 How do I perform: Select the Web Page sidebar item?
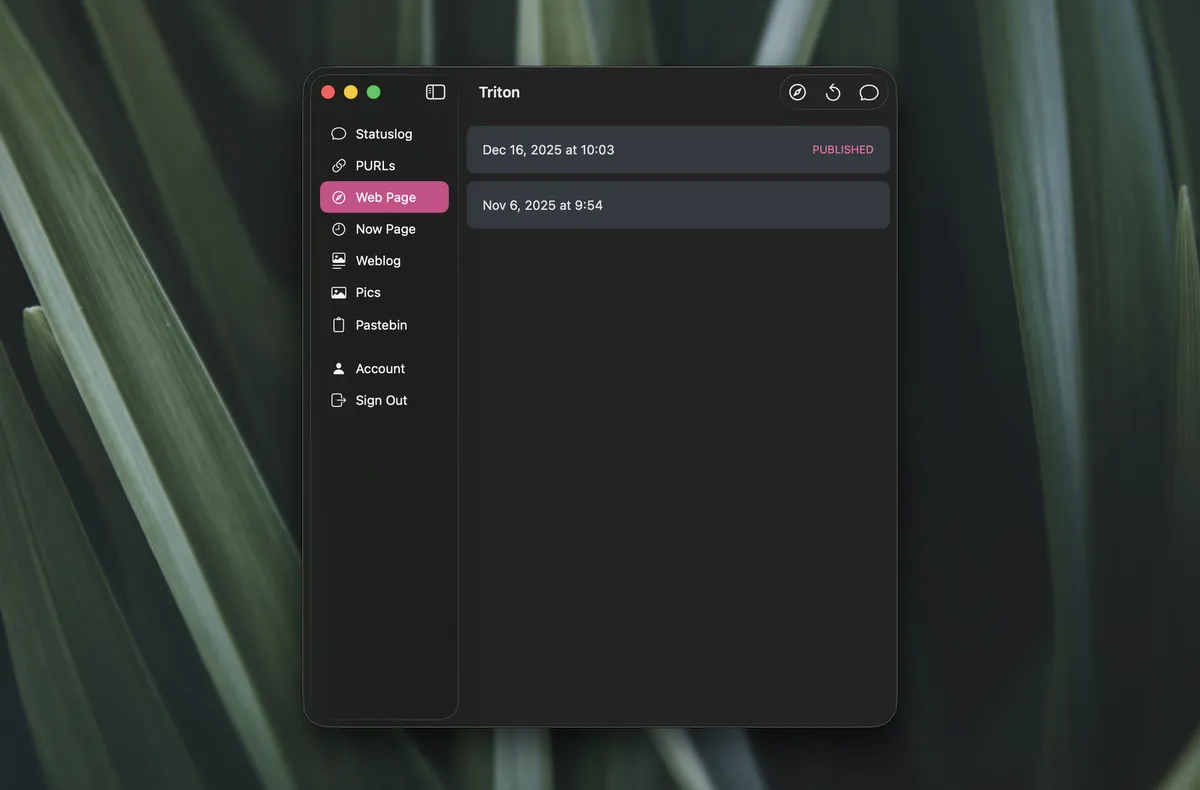point(384,197)
